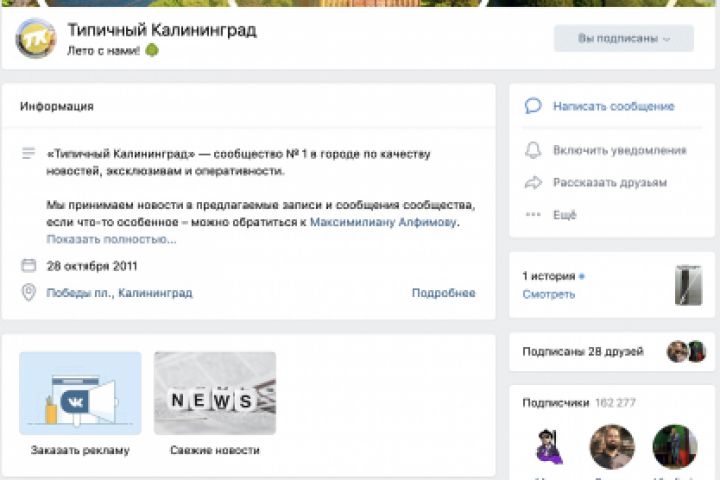720x480 pixels.
Task: Open Максимилиану Алфимову profile link
Action: [x=383, y=222]
